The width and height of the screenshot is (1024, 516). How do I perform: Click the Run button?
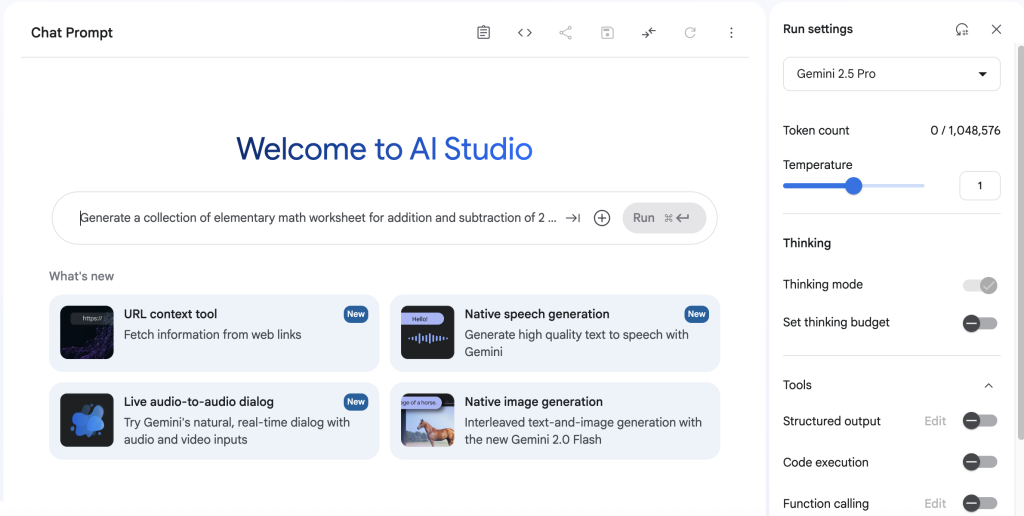click(664, 218)
